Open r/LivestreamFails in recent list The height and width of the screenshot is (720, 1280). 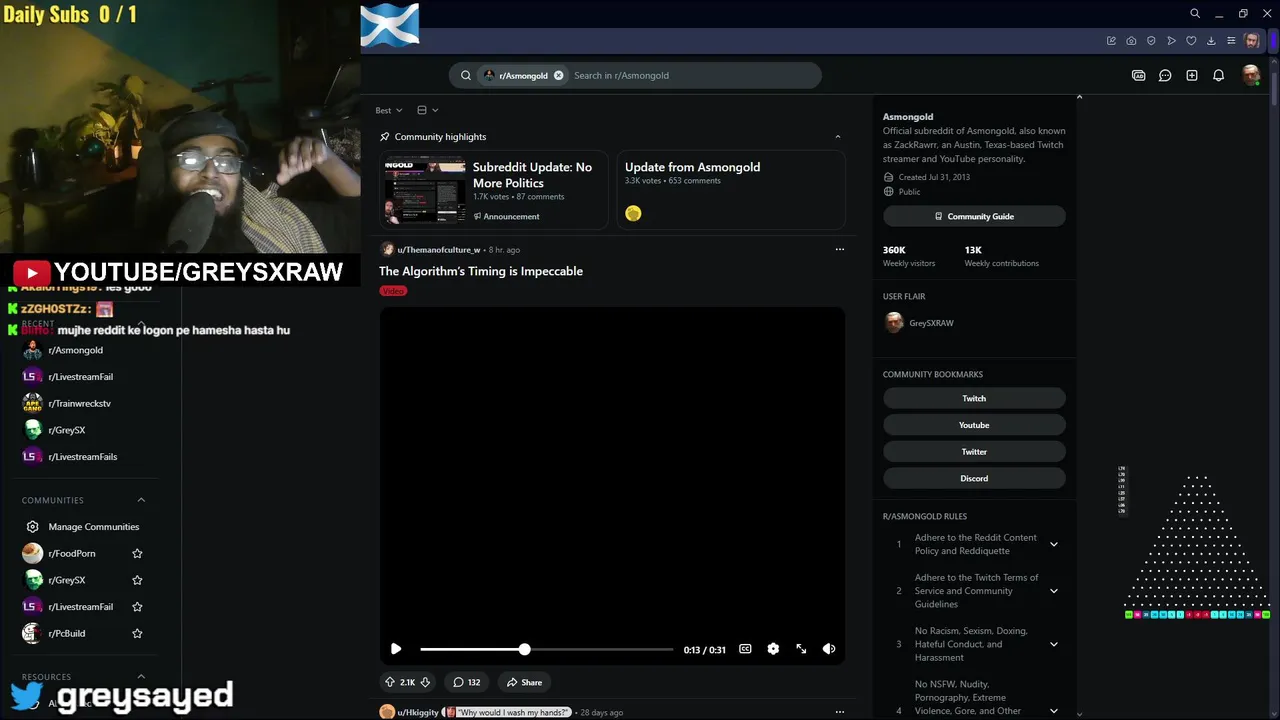[x=82, y=456]
